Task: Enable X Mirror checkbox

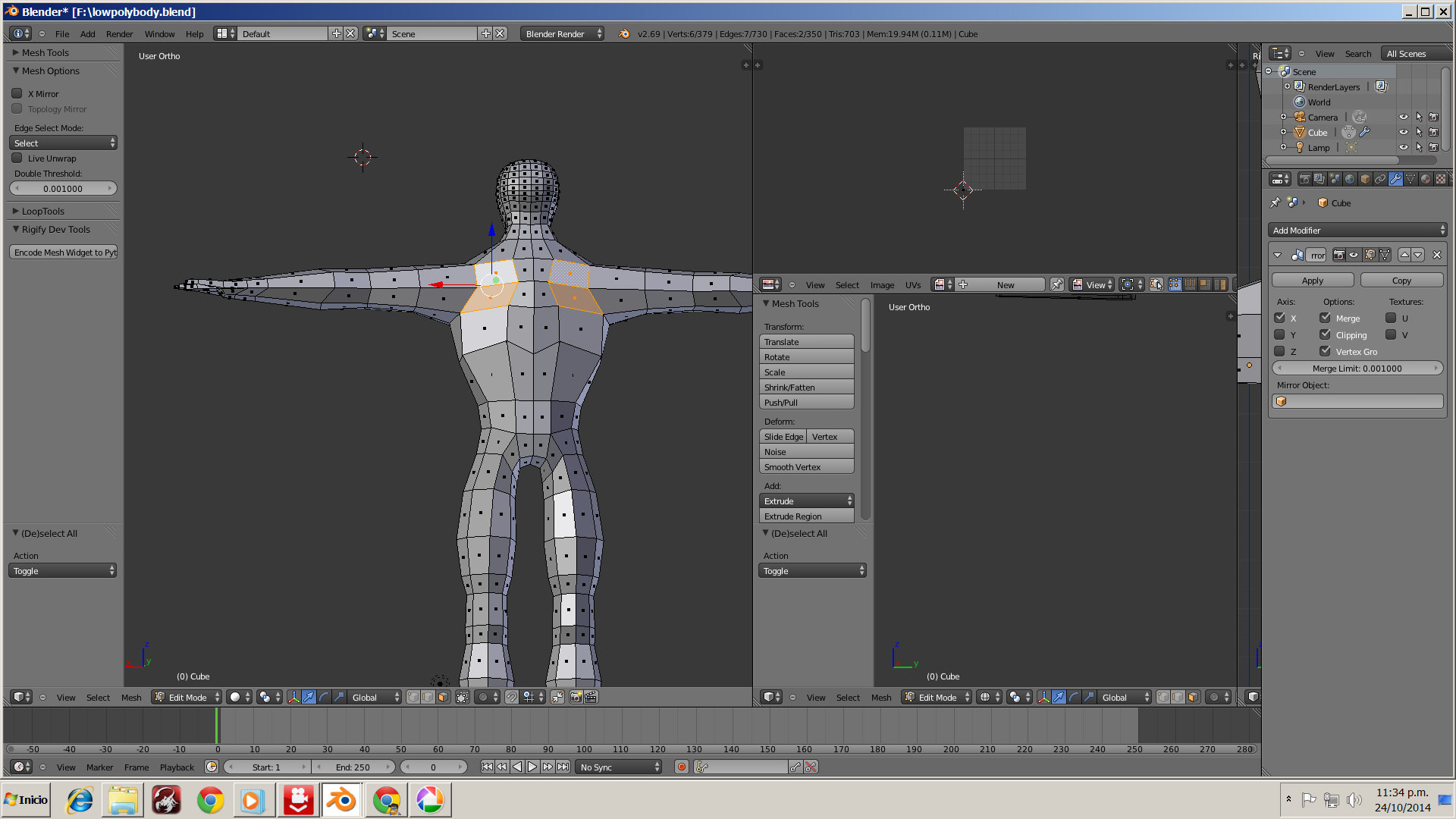Action: (17, 93)
